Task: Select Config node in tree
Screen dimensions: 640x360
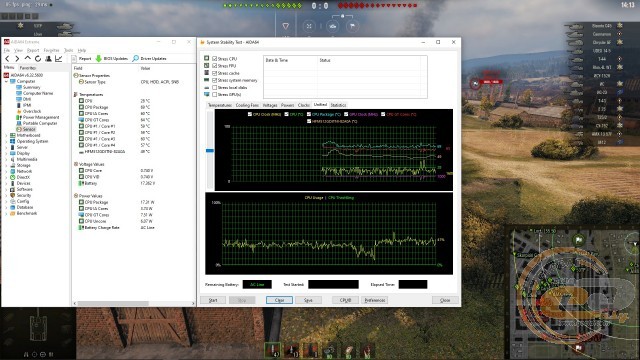Action: [x=23, y=201]
